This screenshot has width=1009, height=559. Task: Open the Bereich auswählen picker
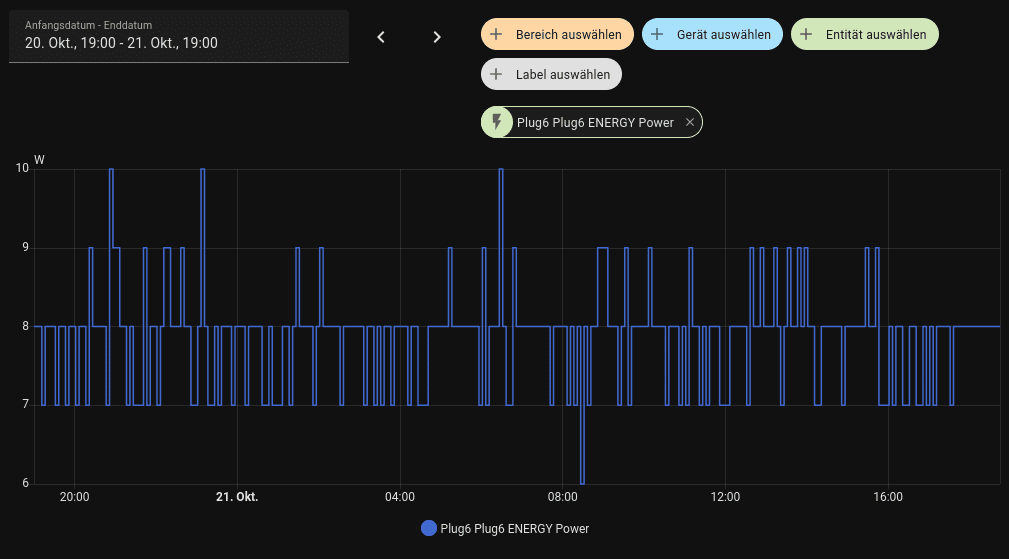pyautogui.click(x=568, y=34)
